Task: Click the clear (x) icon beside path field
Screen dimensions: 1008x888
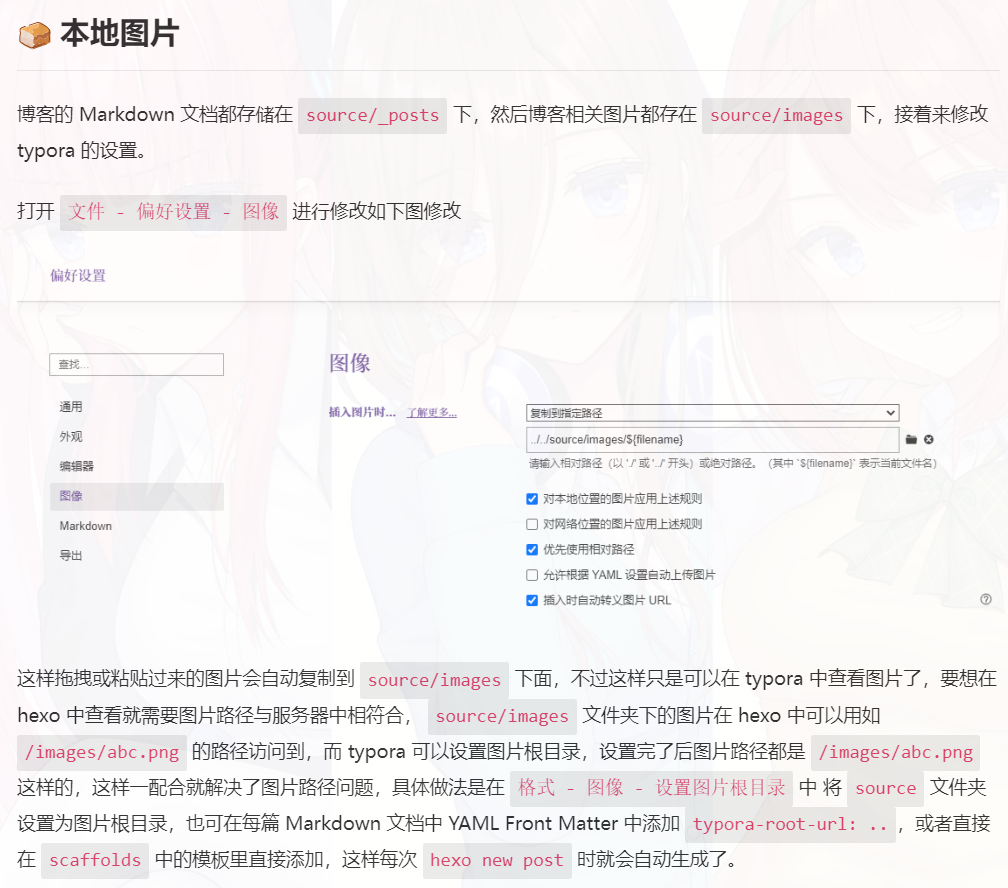Action: (x=929, y=439)
